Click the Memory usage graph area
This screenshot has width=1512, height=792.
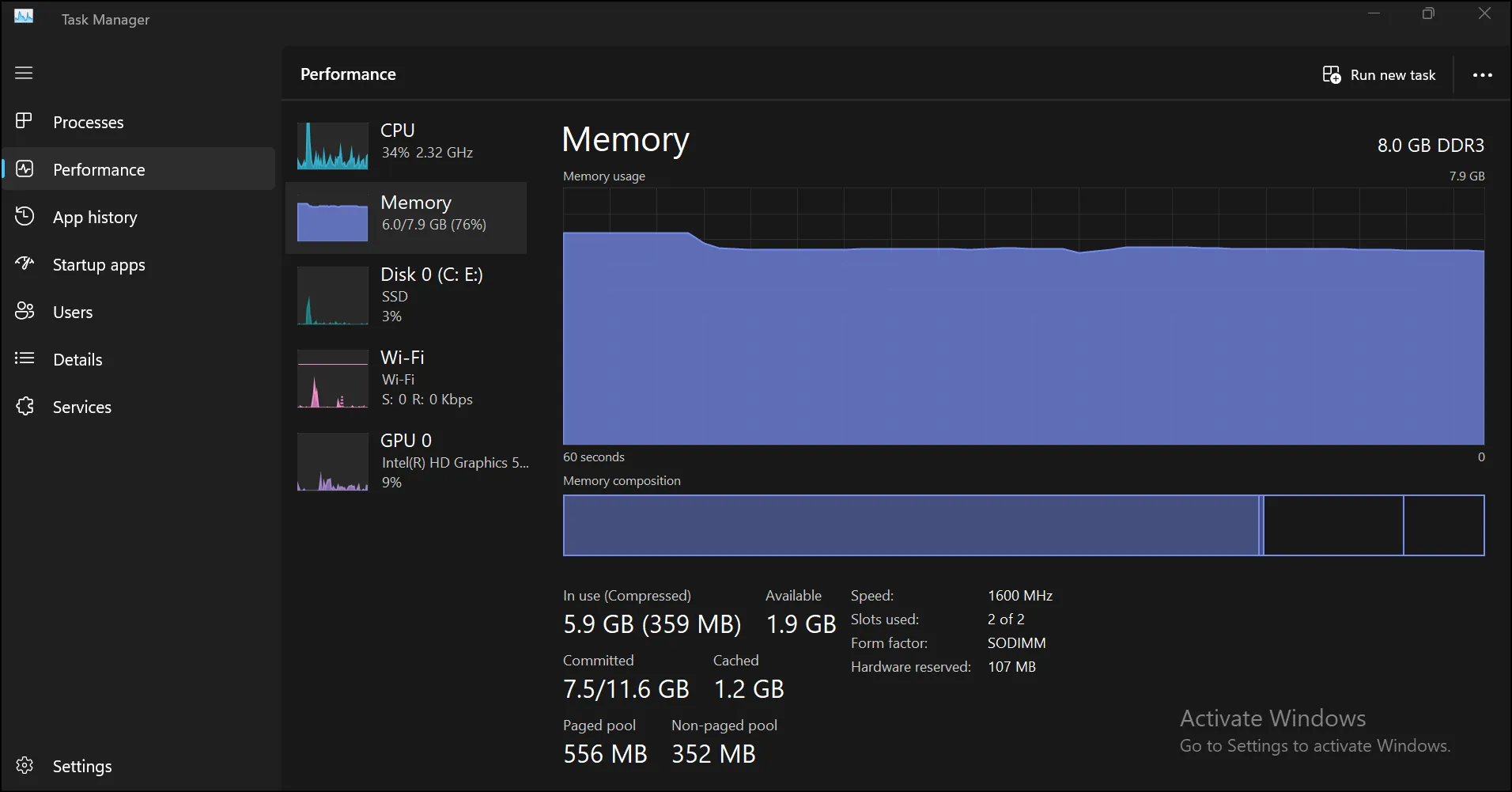tap(1023, 316)
